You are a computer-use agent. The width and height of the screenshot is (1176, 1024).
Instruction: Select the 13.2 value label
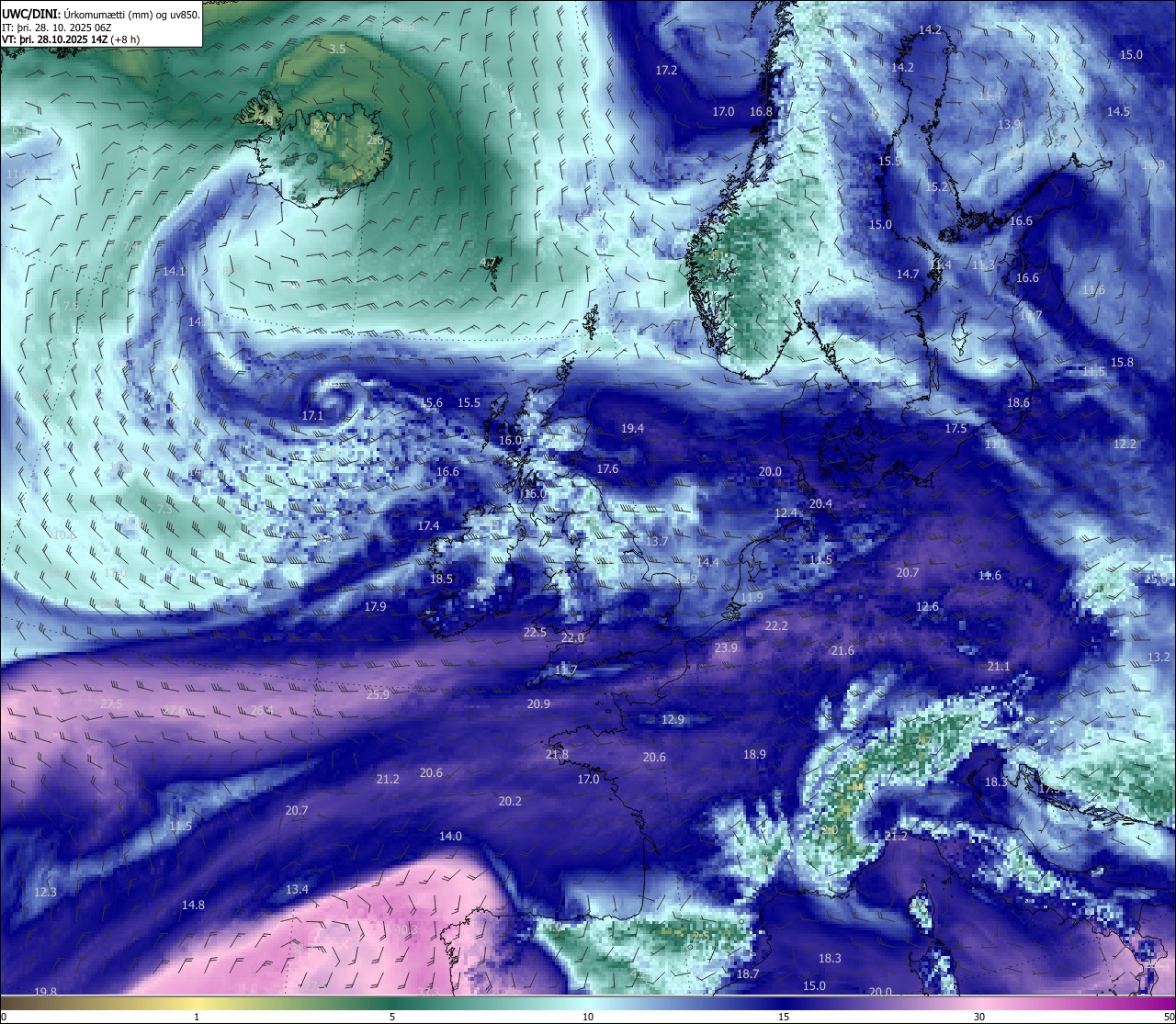[1159, 657]
